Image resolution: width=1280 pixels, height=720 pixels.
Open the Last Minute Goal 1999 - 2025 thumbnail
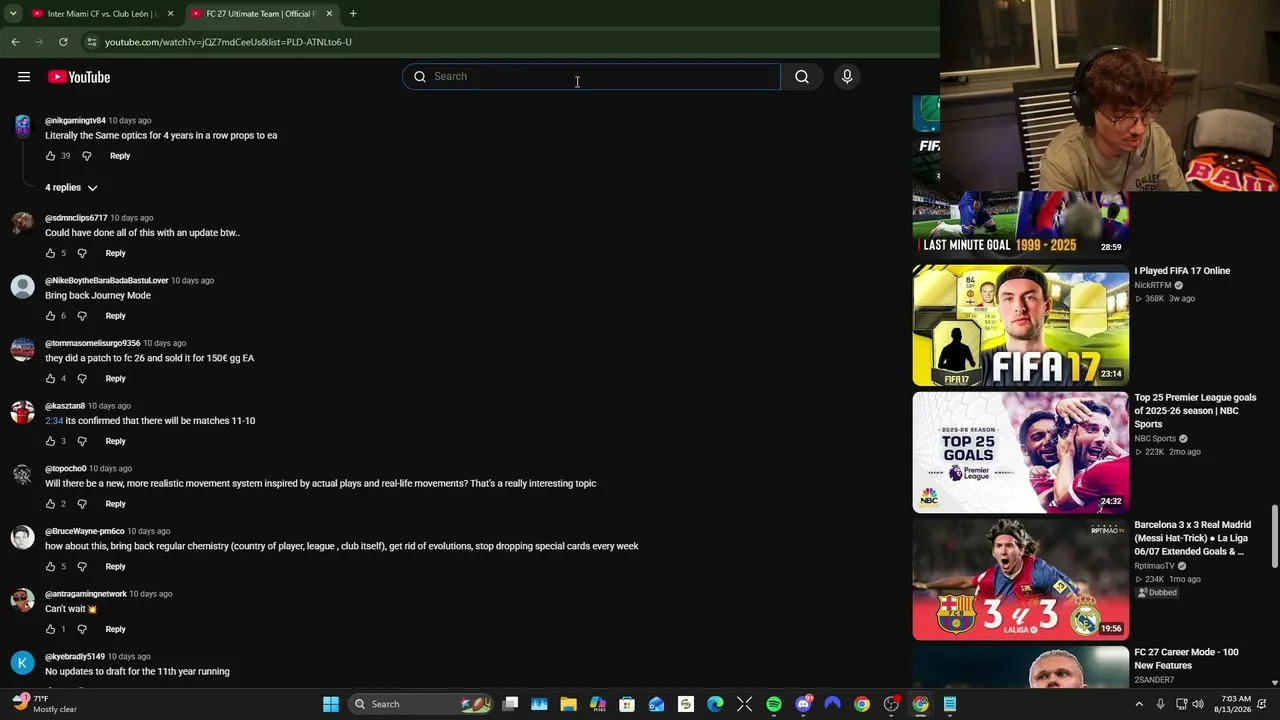coord(1021,223)
